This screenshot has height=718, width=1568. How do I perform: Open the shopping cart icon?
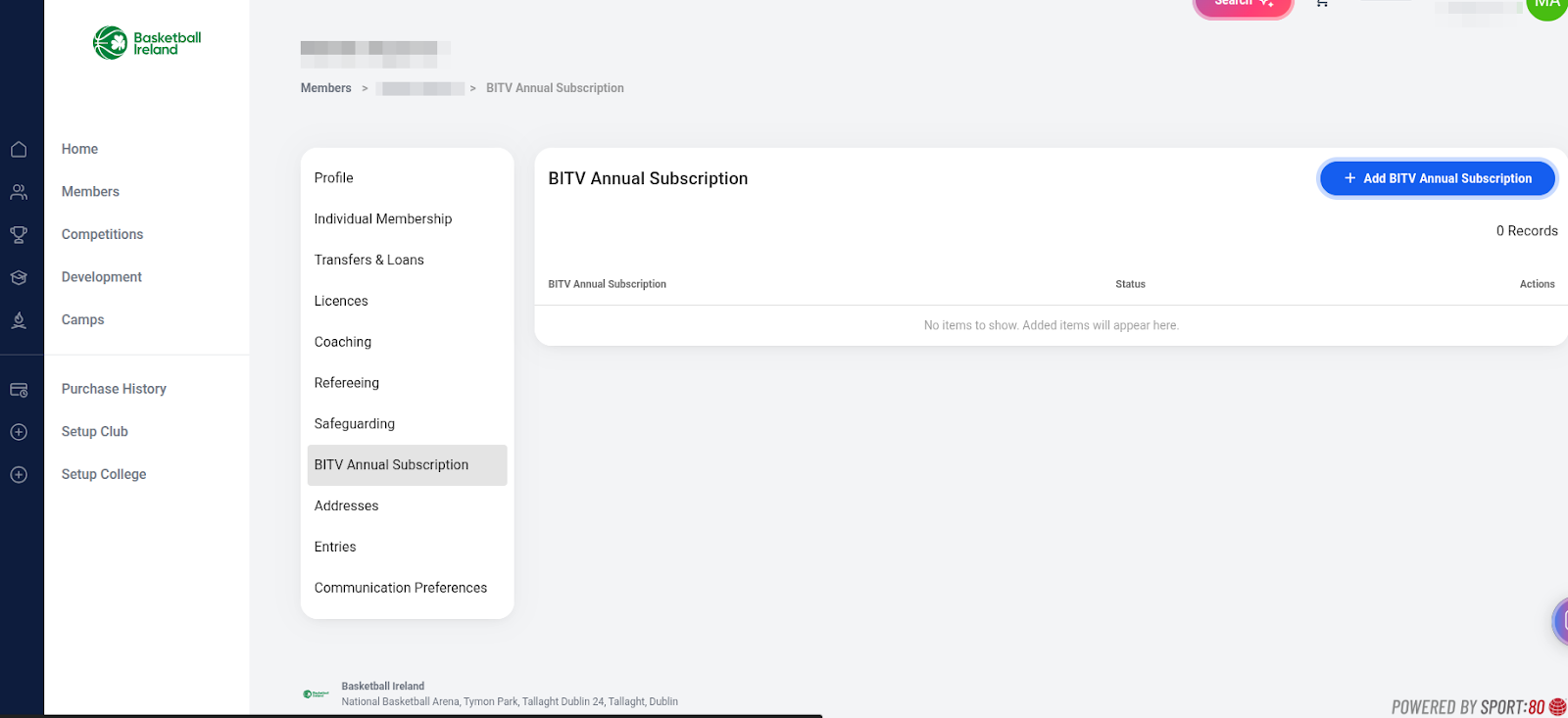[x=1322, y=4]
